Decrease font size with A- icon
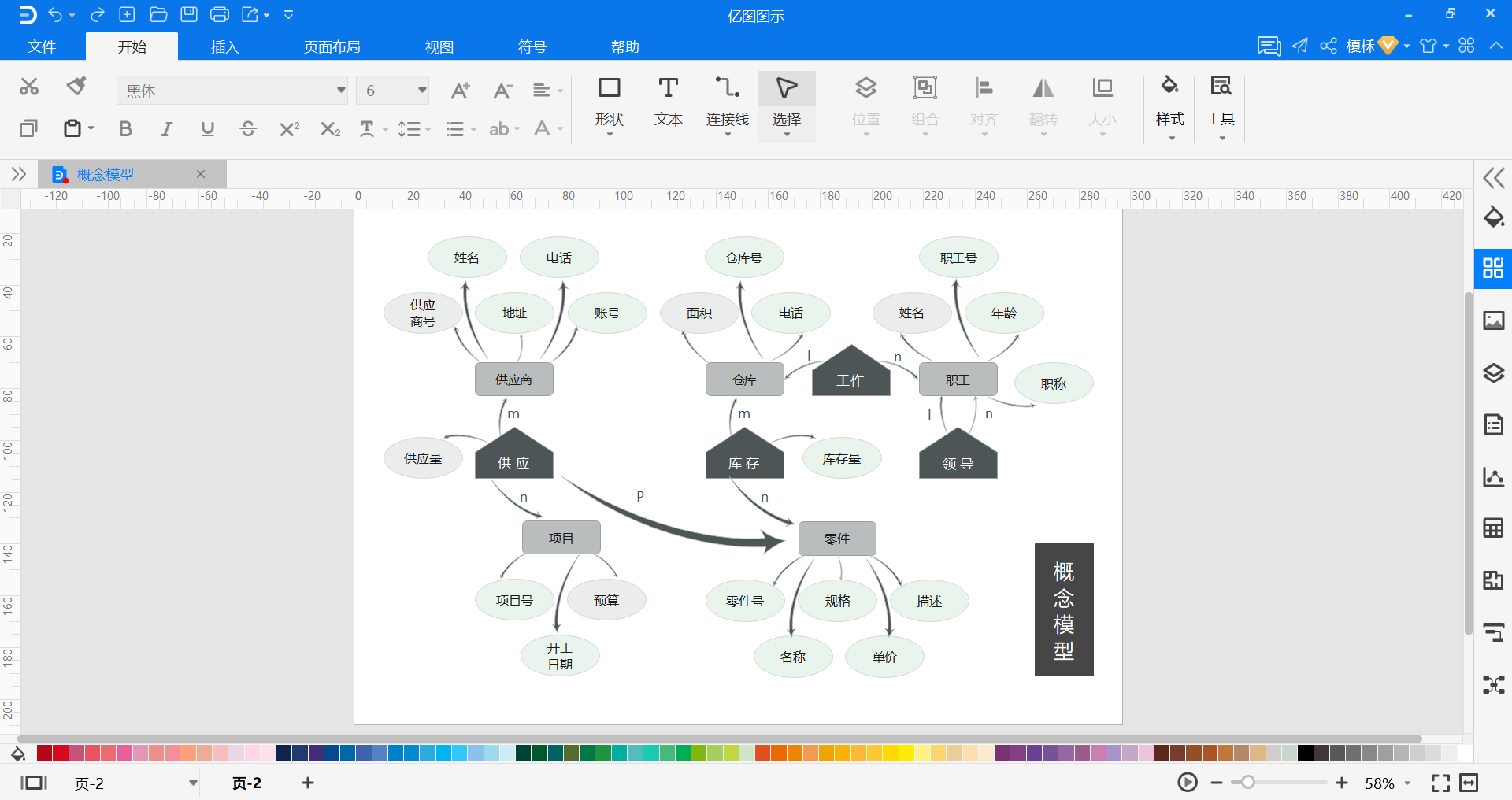1512x800 pixels. [x=502, y=91]
